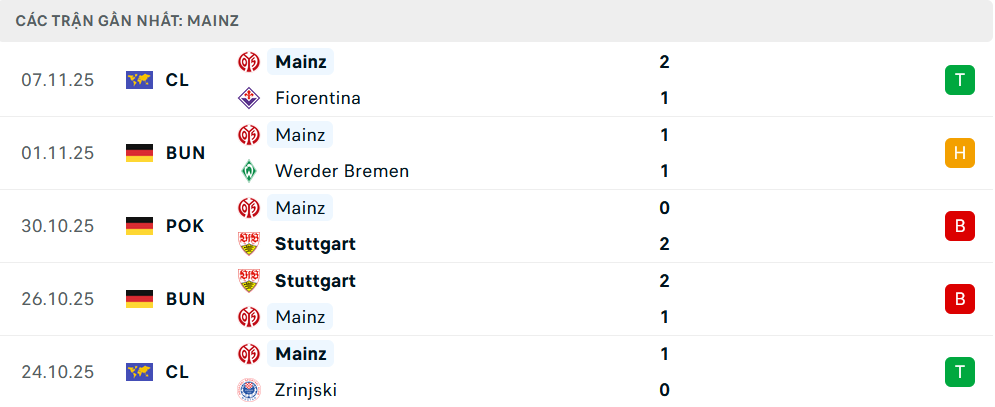
Task: Click Mainz crest in the Fiorentina match
Action: [248, 62]
